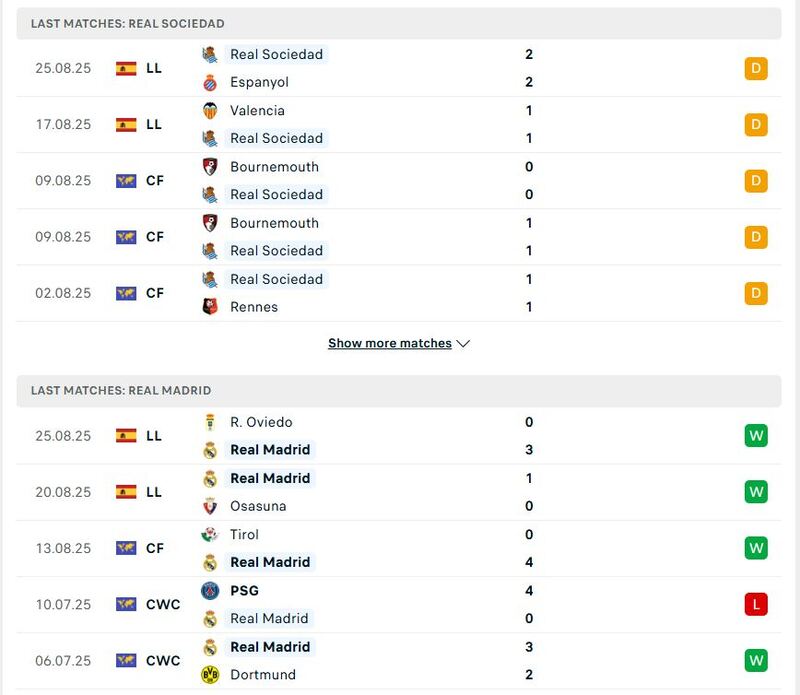This screenshot has width=800, height=695.
Task: Click the Borussia Dortmund crest
Action: (210, 675)
